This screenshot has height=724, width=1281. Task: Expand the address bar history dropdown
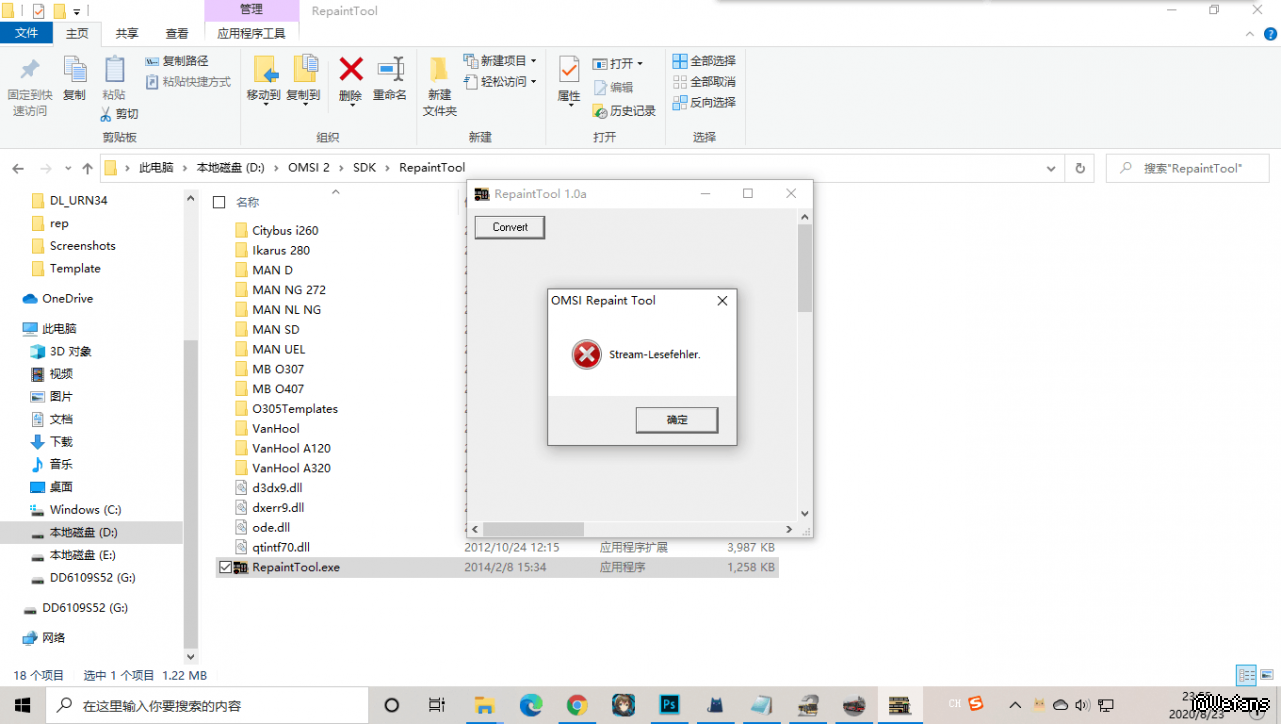(1052, 168)
